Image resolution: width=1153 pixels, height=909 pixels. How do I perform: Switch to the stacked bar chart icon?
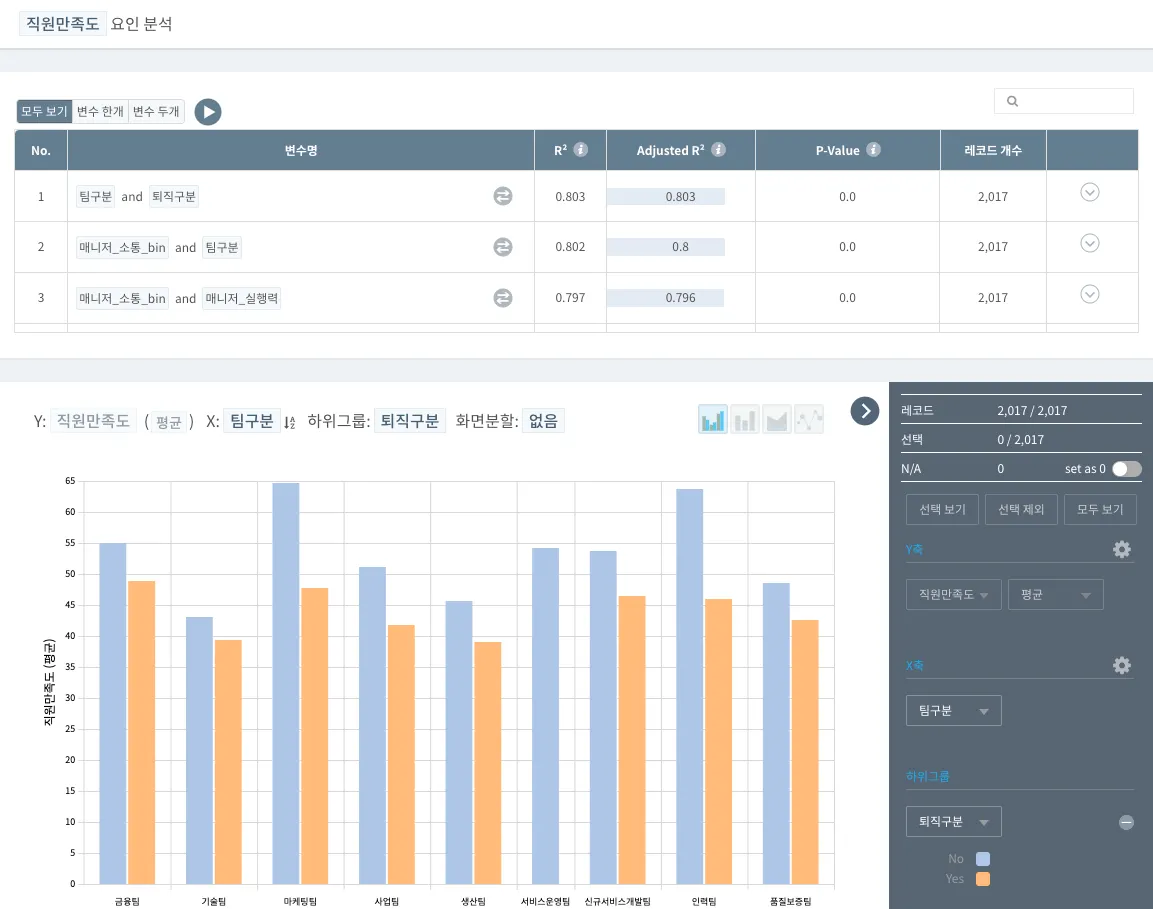click(745, 420)
